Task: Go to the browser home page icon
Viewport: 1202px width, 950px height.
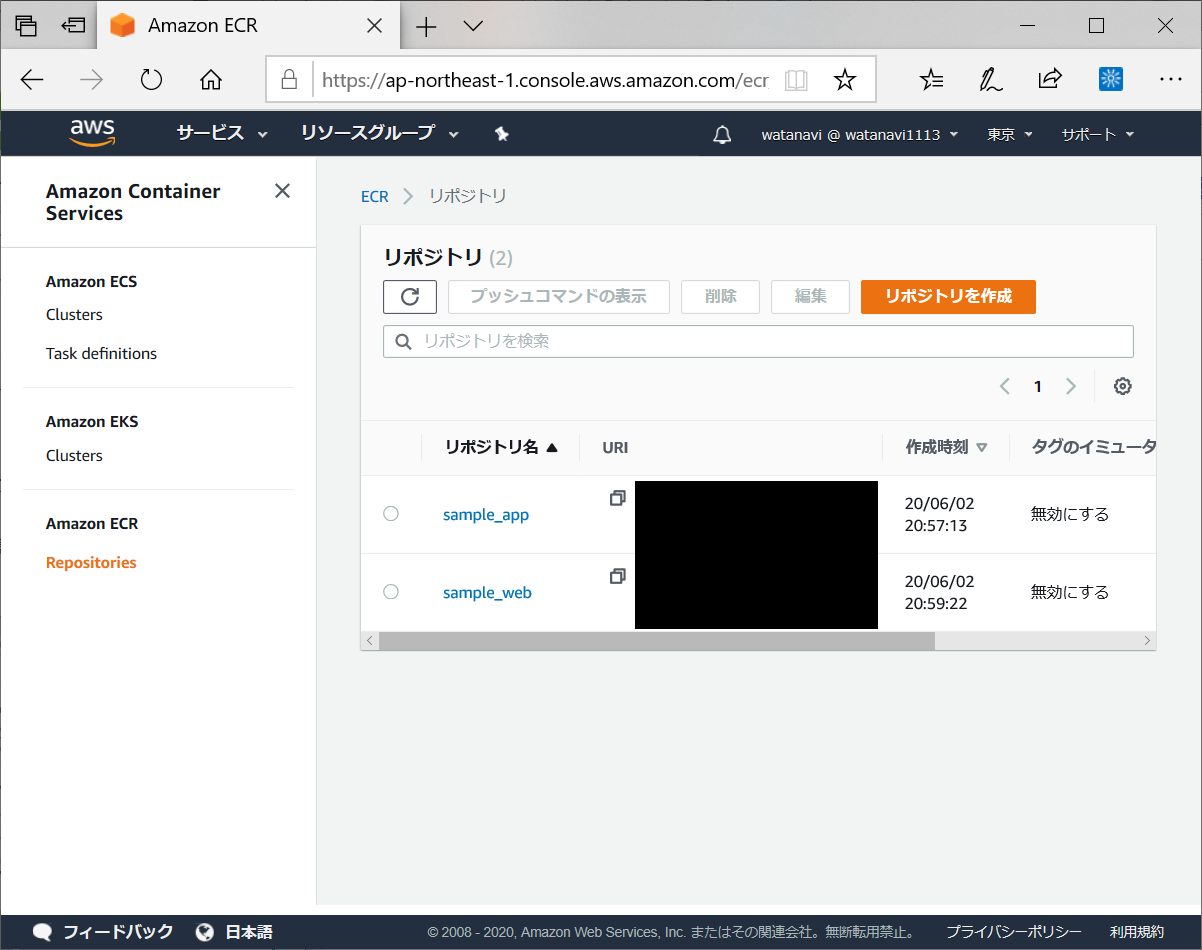Action: [x=210, y=80]
